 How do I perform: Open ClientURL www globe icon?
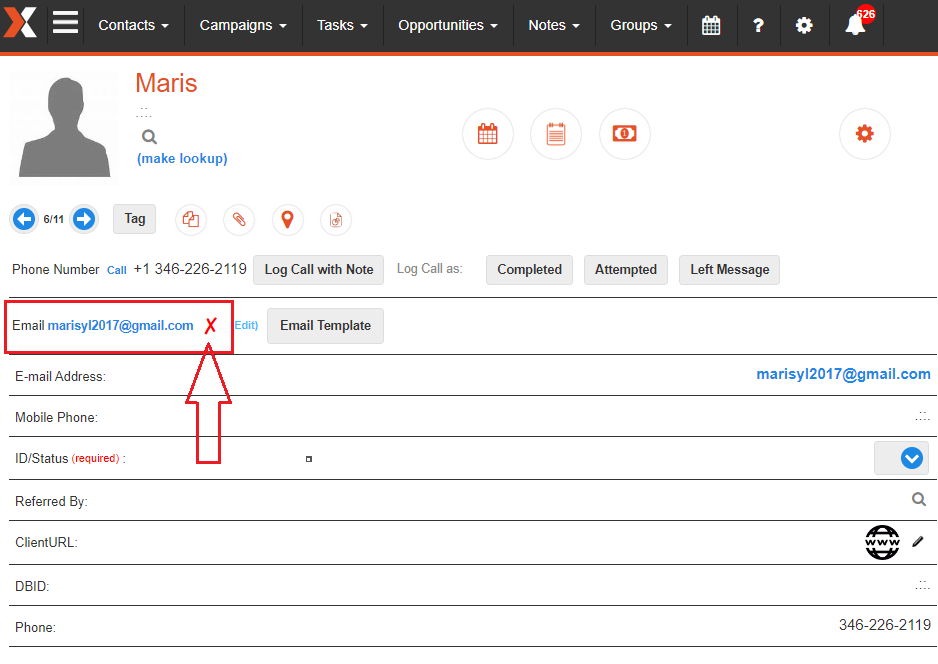pos(882,542)
